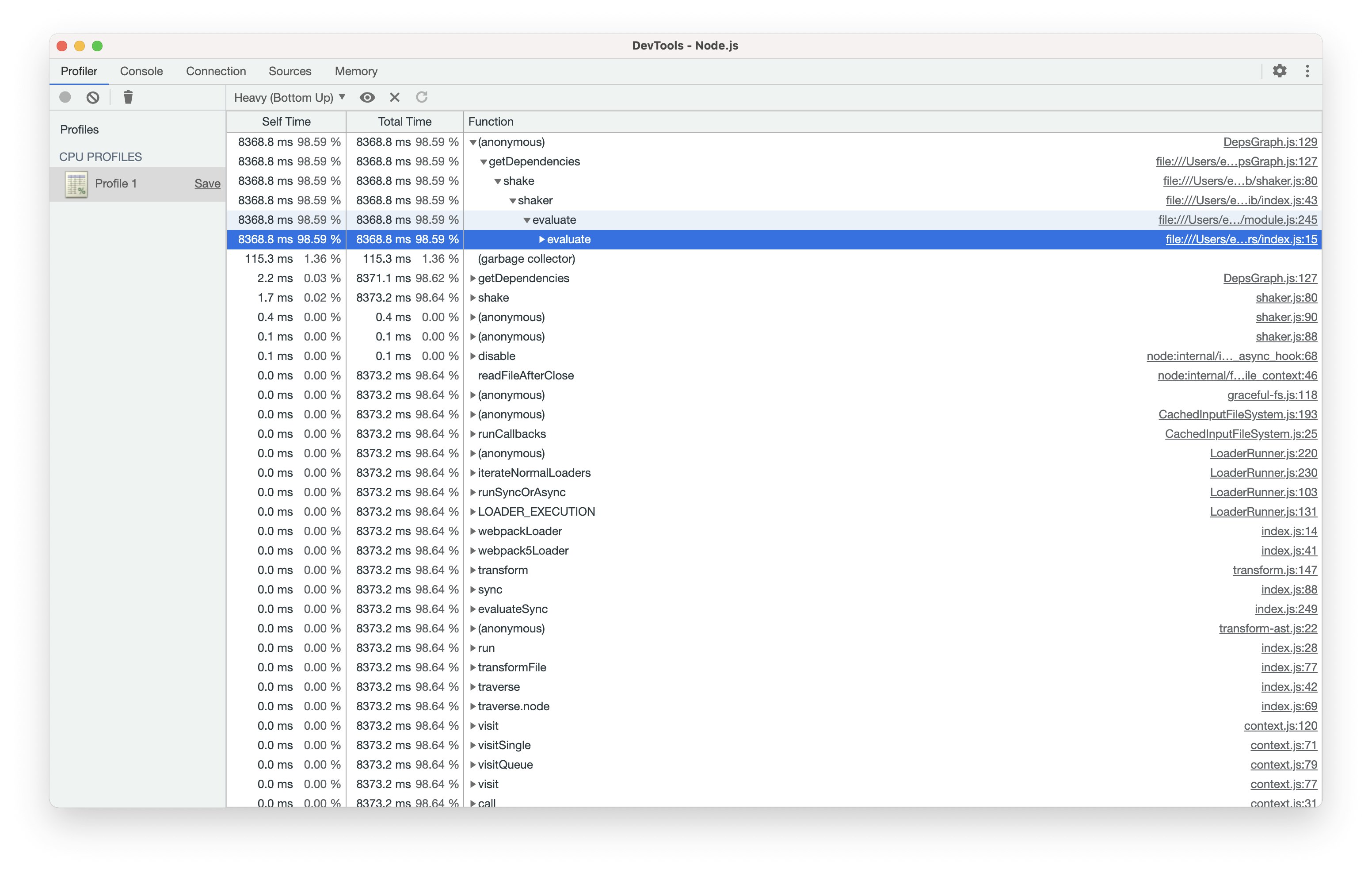Exclude the selected function via the X icon
1372x873 pixels.
coord(394,97)
